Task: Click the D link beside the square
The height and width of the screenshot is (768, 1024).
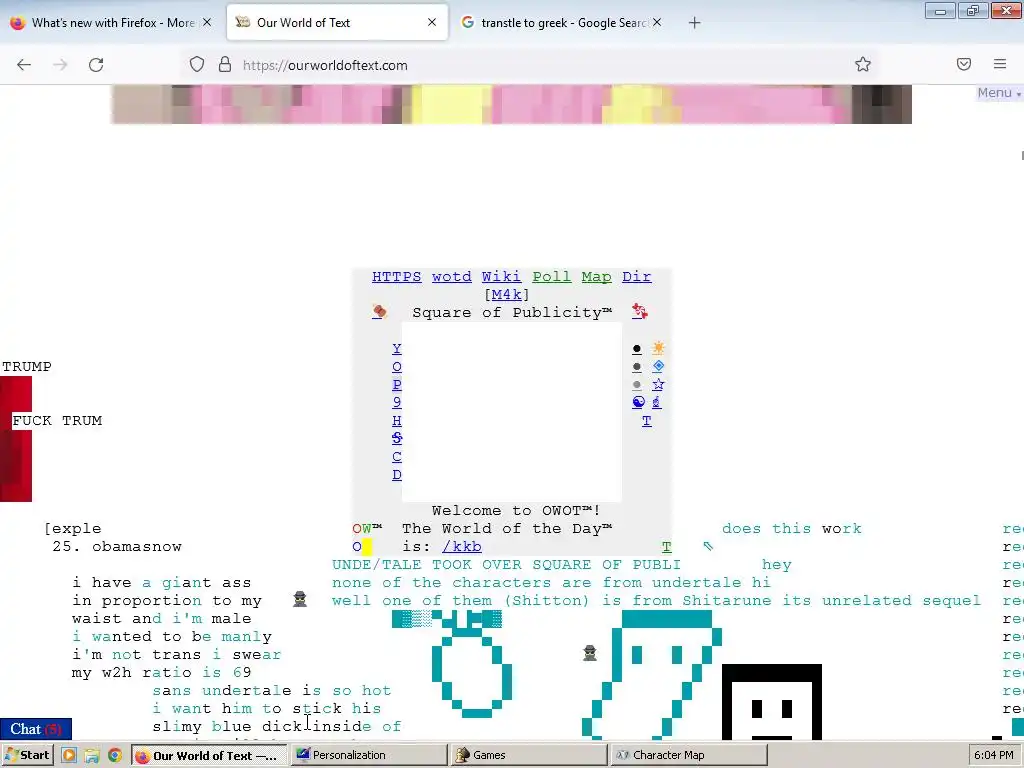Action: pyautogui.click(x=396, y=475)
